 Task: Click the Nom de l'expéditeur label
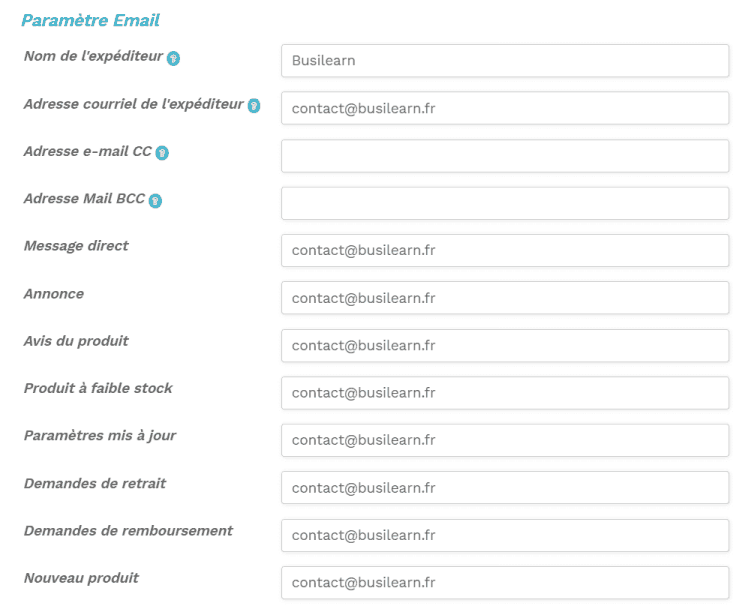pyautogui.click(x=94, y=56)
